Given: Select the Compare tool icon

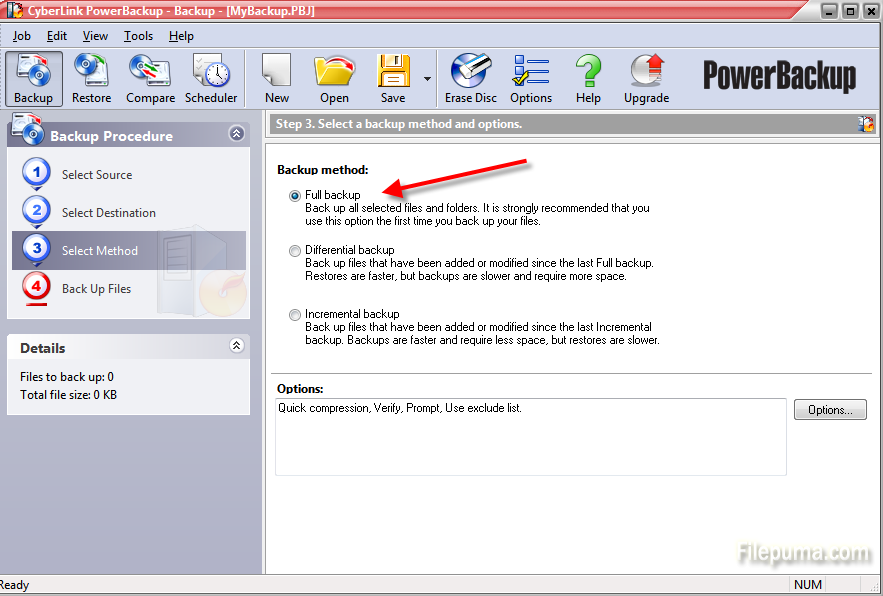Looking at the screenshot, I should coord(150,78).
